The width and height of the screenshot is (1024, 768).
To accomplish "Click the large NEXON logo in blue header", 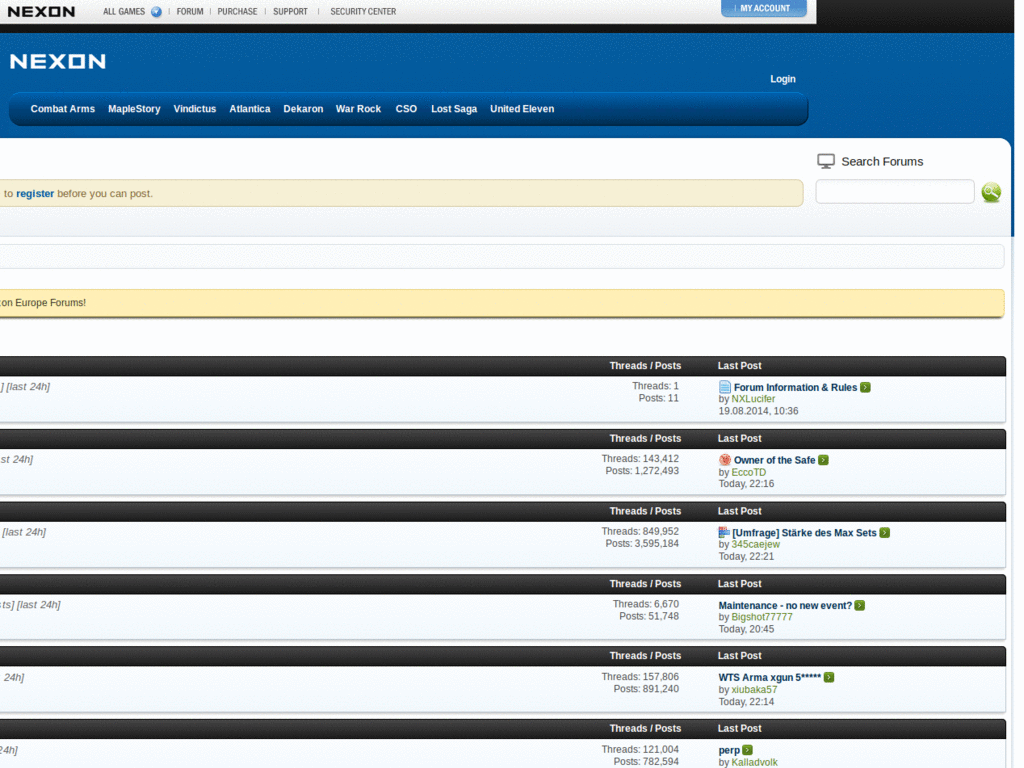I will pos(57,61).
